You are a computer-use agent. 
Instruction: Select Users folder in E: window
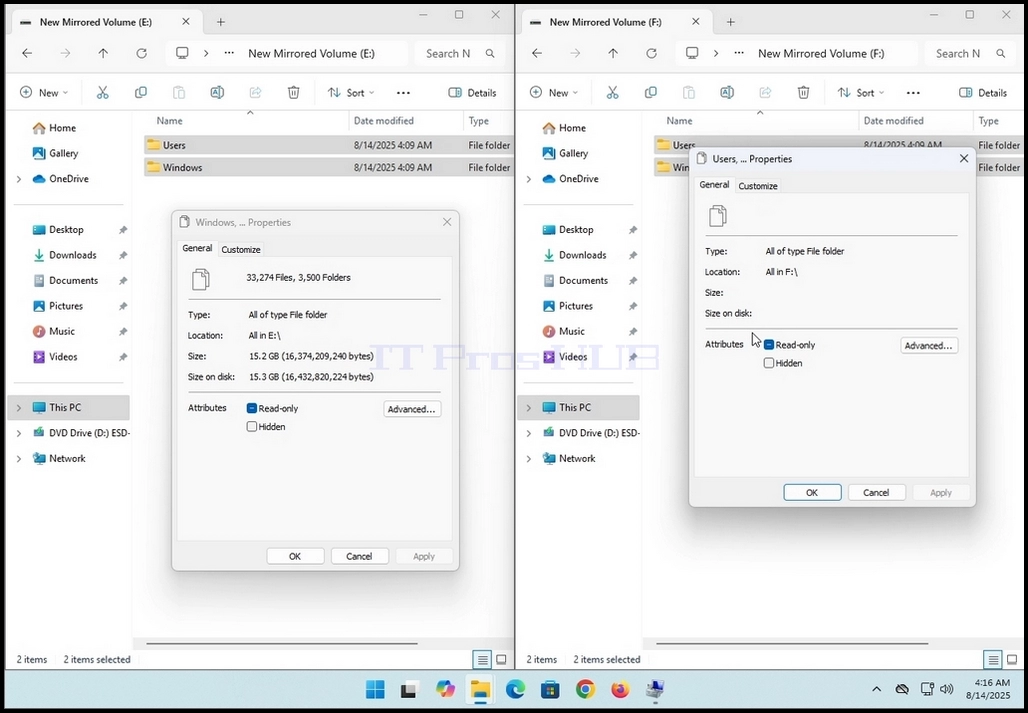[328, 145]
